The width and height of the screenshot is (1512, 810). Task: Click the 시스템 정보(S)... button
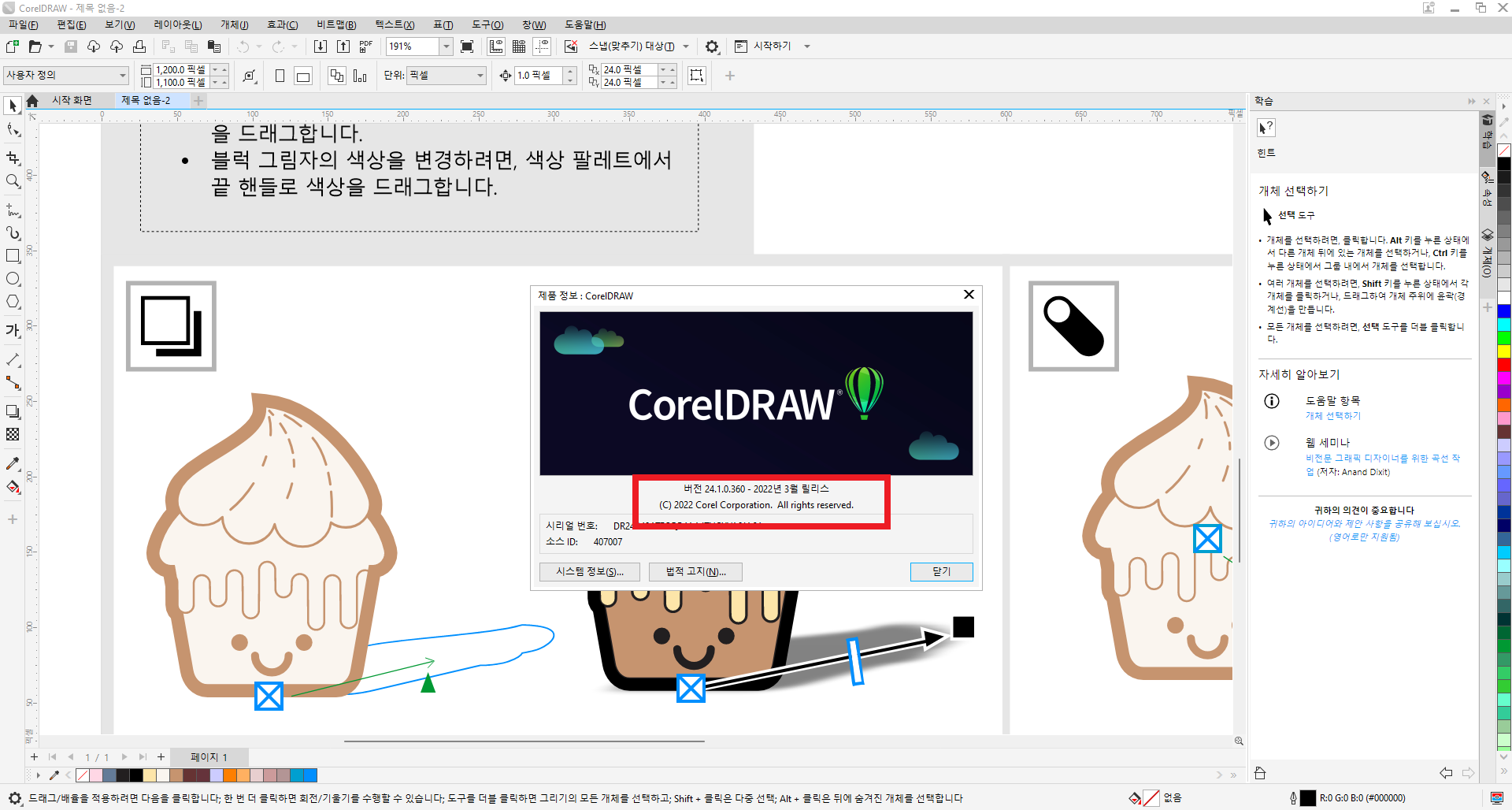tap(590, 572)
